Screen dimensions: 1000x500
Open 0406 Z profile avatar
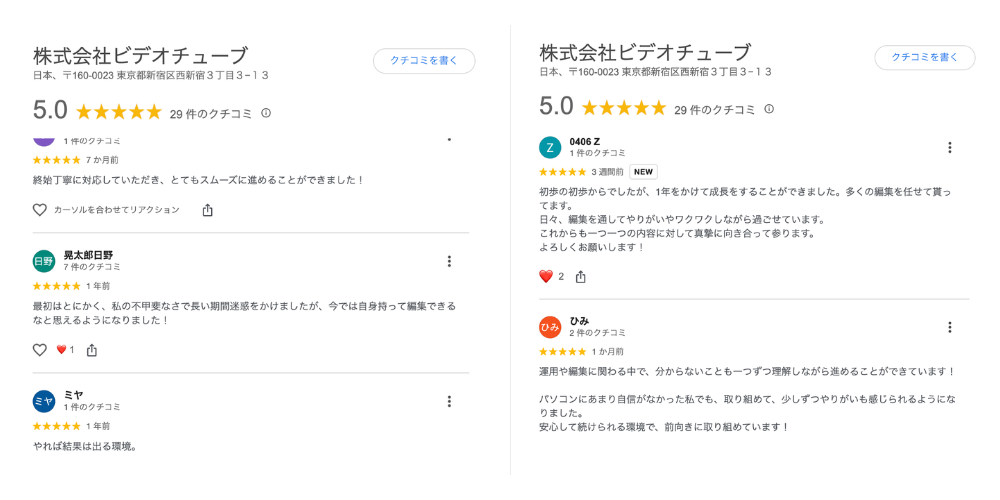[x=550, y=147]
